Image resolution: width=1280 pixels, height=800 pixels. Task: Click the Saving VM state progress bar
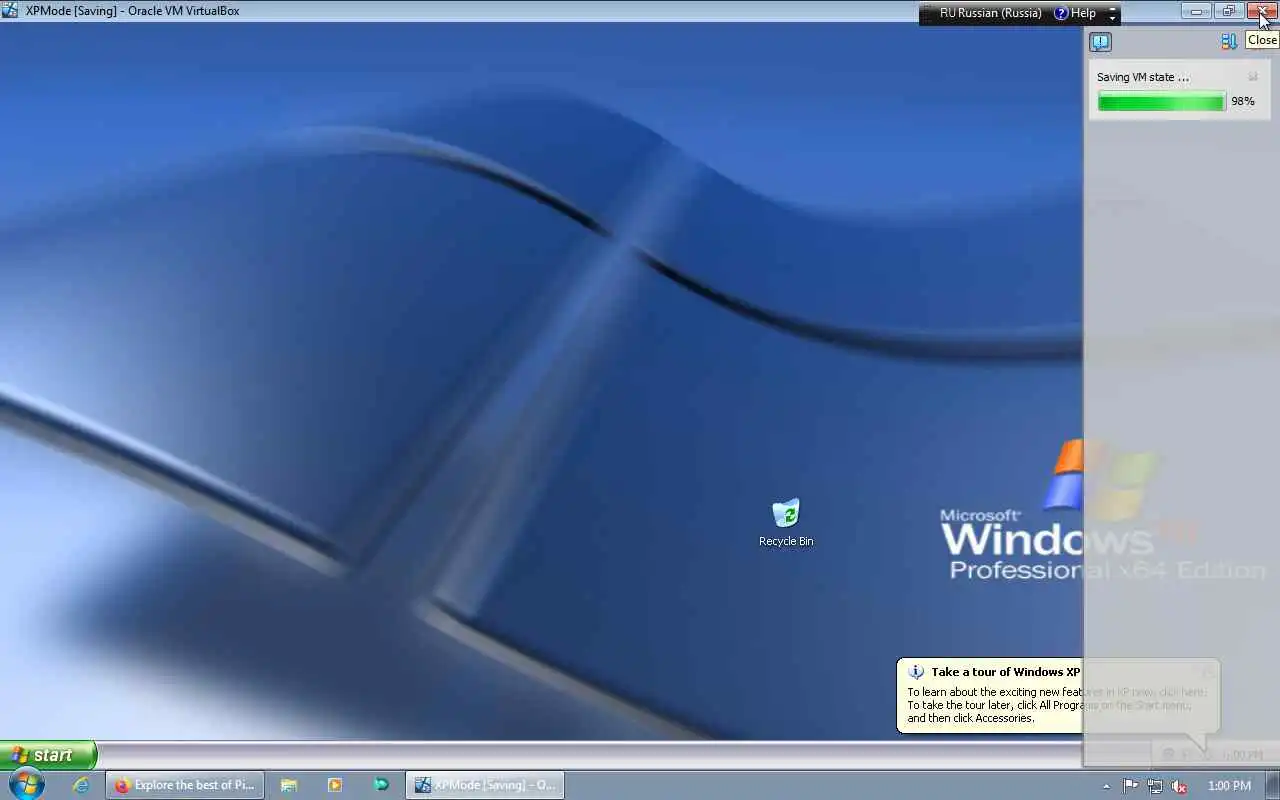coord(1161,101)
